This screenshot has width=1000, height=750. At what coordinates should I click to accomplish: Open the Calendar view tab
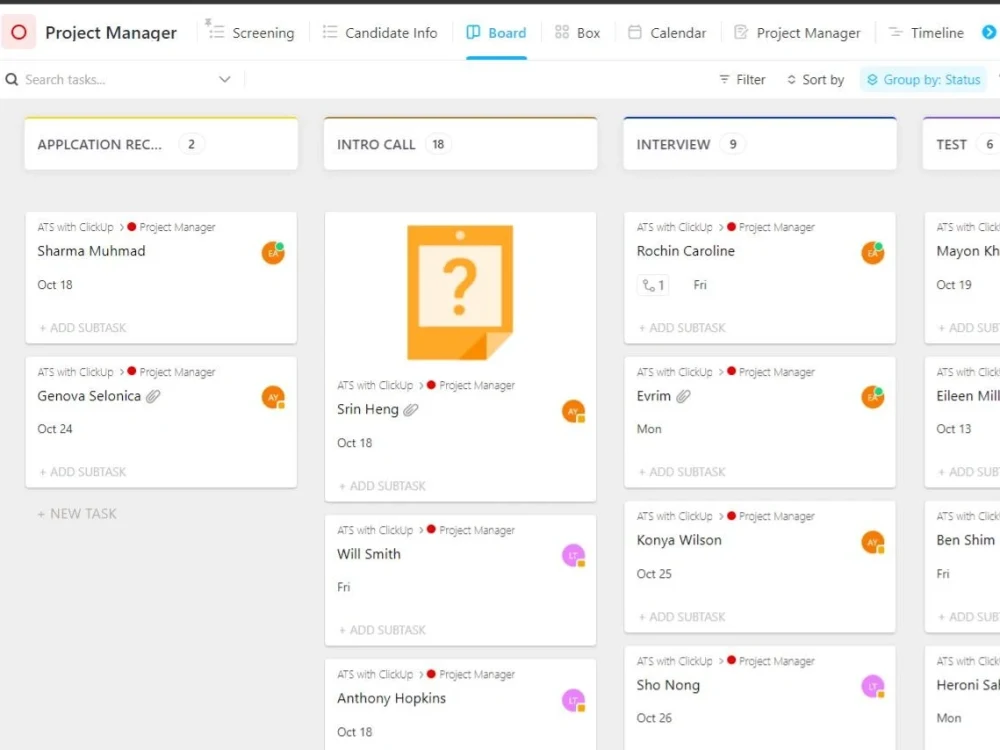(667, 33)
